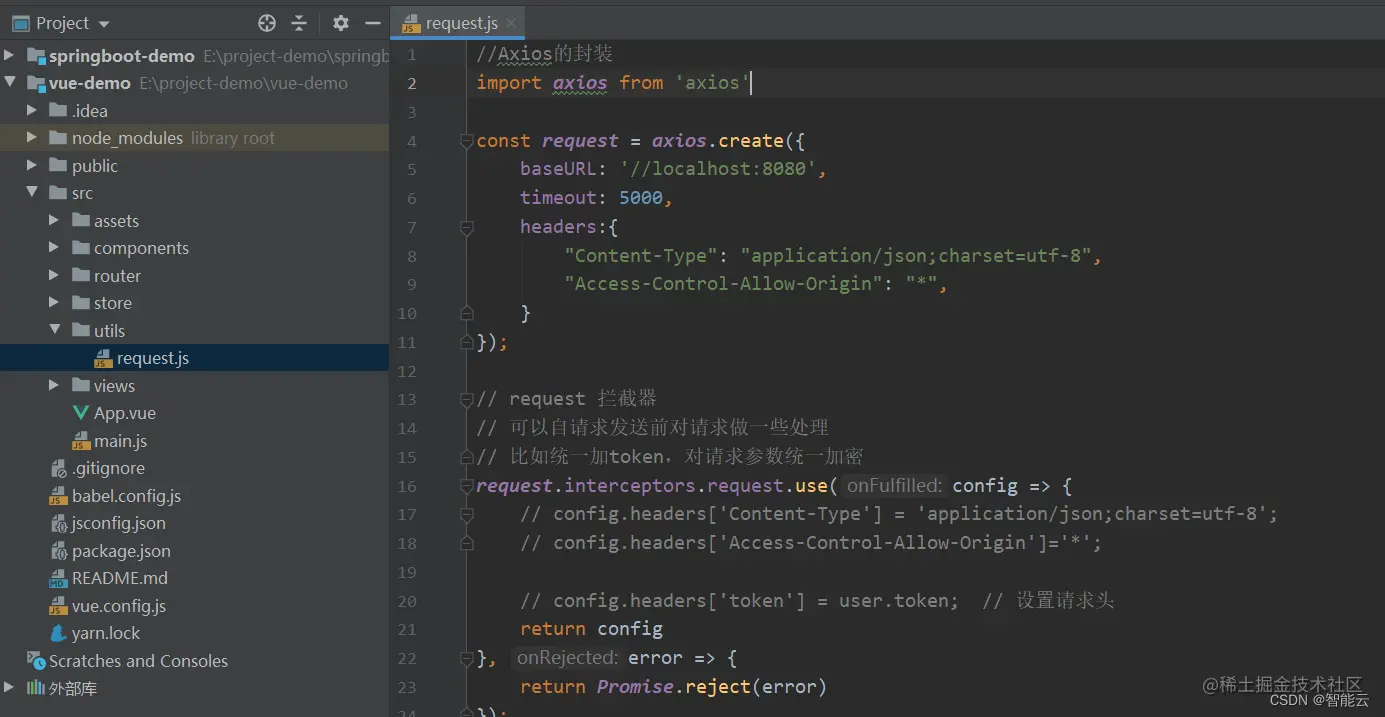Fold the headers block at line 7

pos(466,227)
